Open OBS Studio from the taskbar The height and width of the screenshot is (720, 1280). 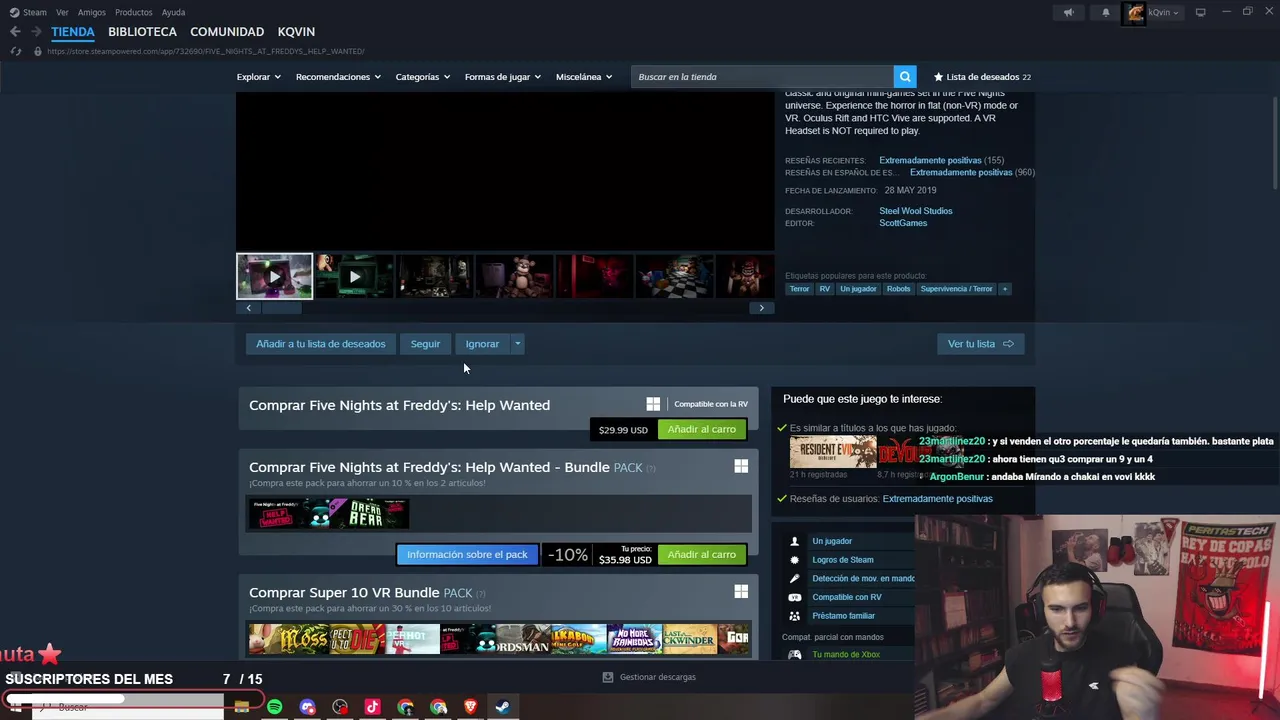tap(340, 707)
